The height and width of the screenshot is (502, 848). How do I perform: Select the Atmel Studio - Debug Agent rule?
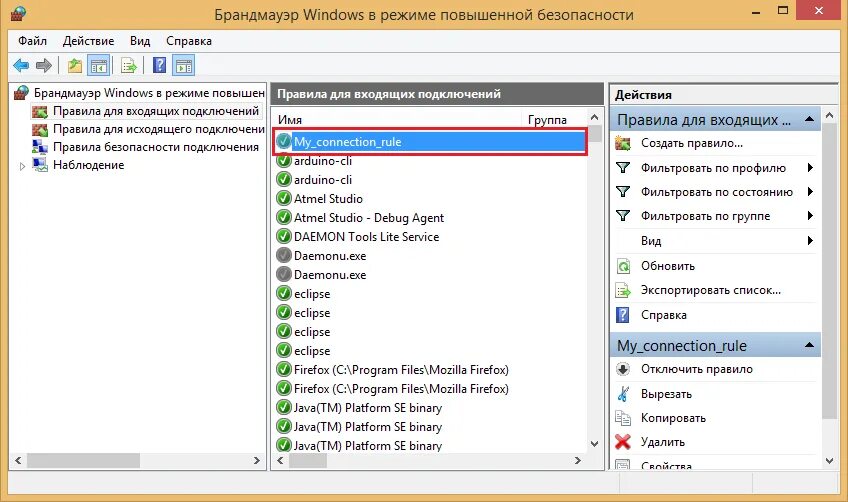coord(368,217)
